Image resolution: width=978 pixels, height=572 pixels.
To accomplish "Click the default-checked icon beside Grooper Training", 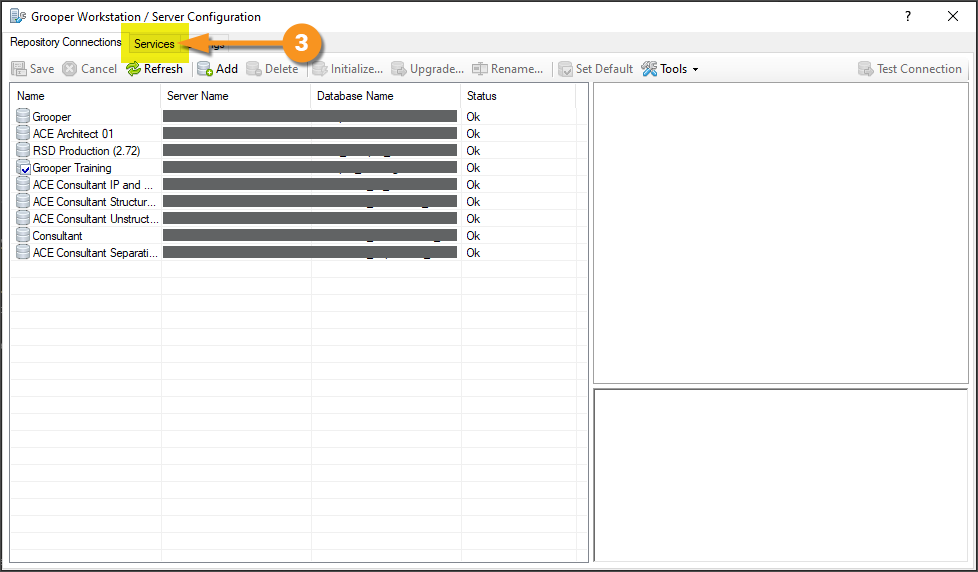I will 23,167.
